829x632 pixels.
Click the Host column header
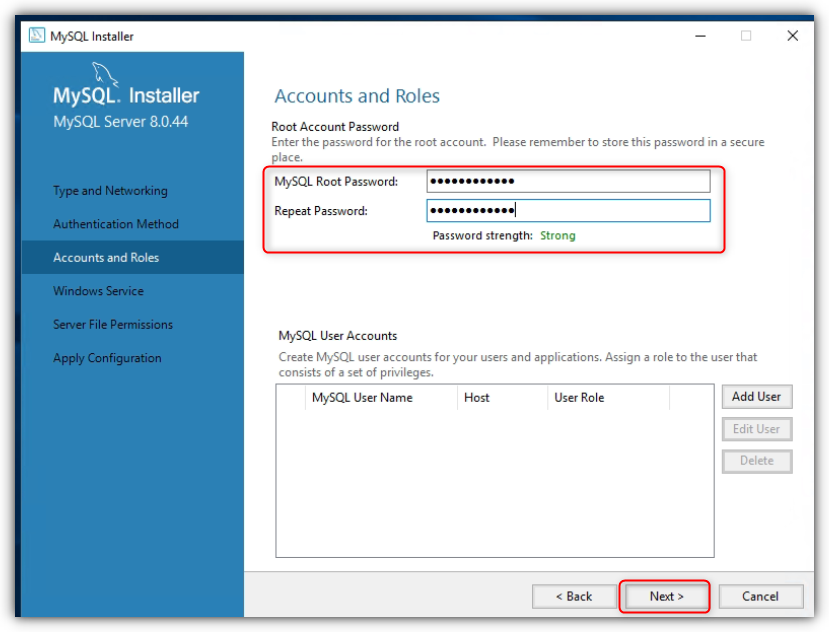(x=502, y=398)
